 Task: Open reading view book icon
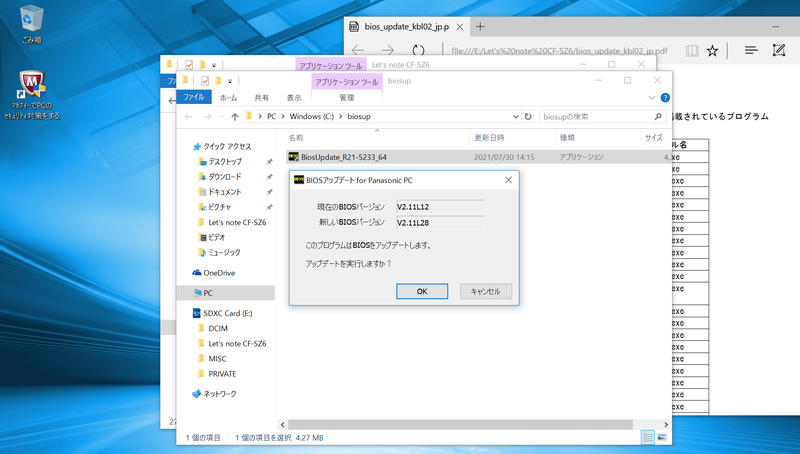point(692,50)
